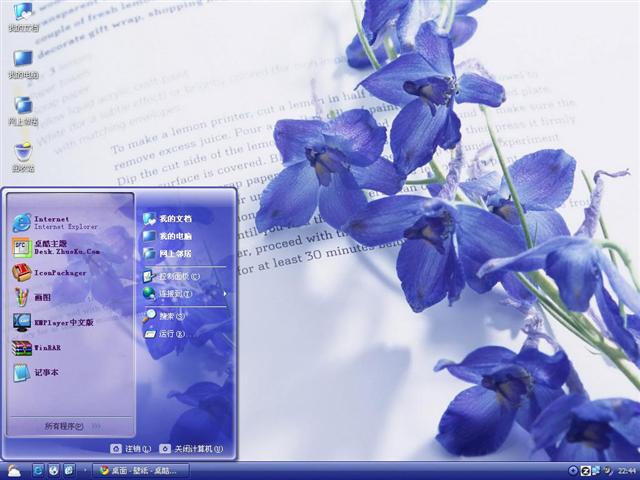This screenshot has width=640, height=480.
Task: Open 网上邻居 in Start menu right pane
Action: (167, 253)
